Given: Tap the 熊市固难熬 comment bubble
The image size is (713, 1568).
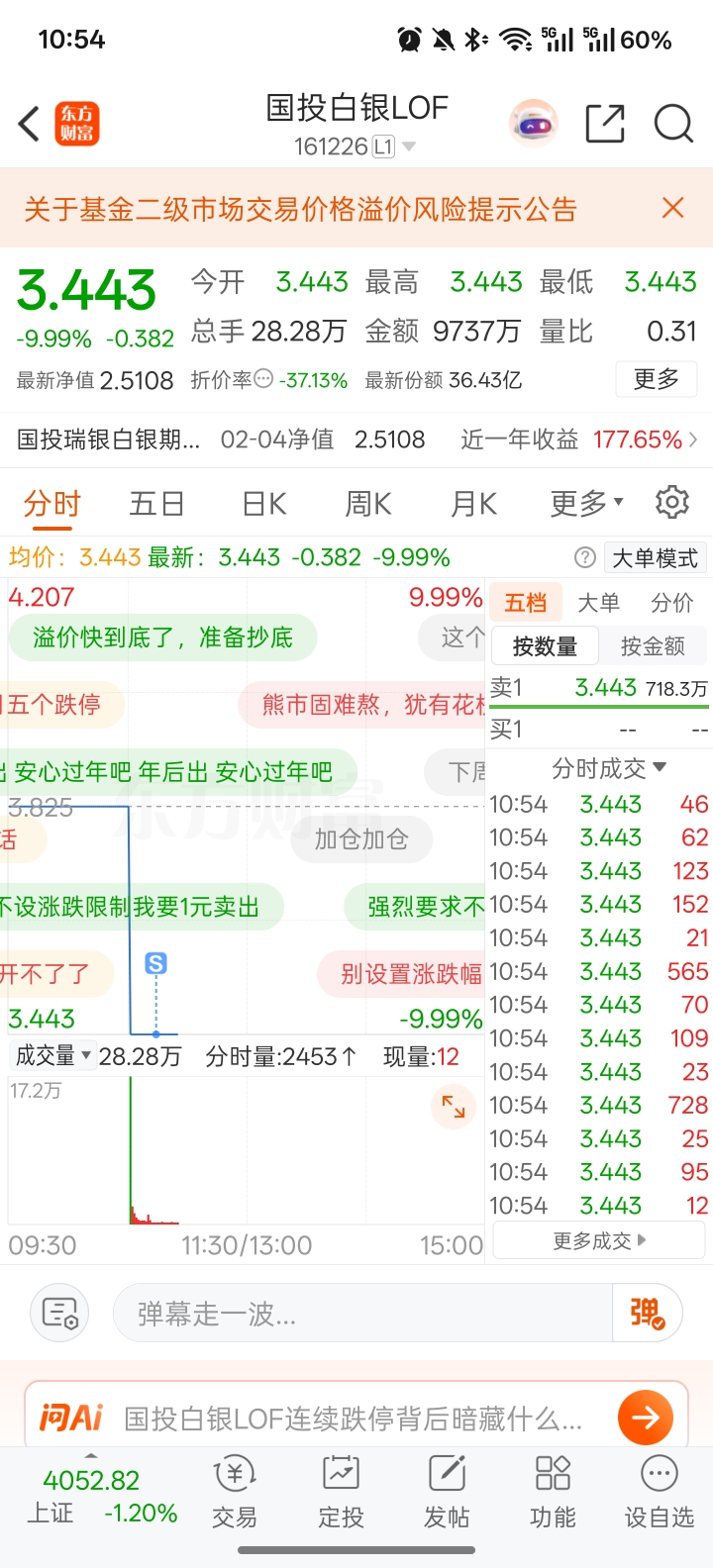Looking at the screenshot, I should click(362, 705).
